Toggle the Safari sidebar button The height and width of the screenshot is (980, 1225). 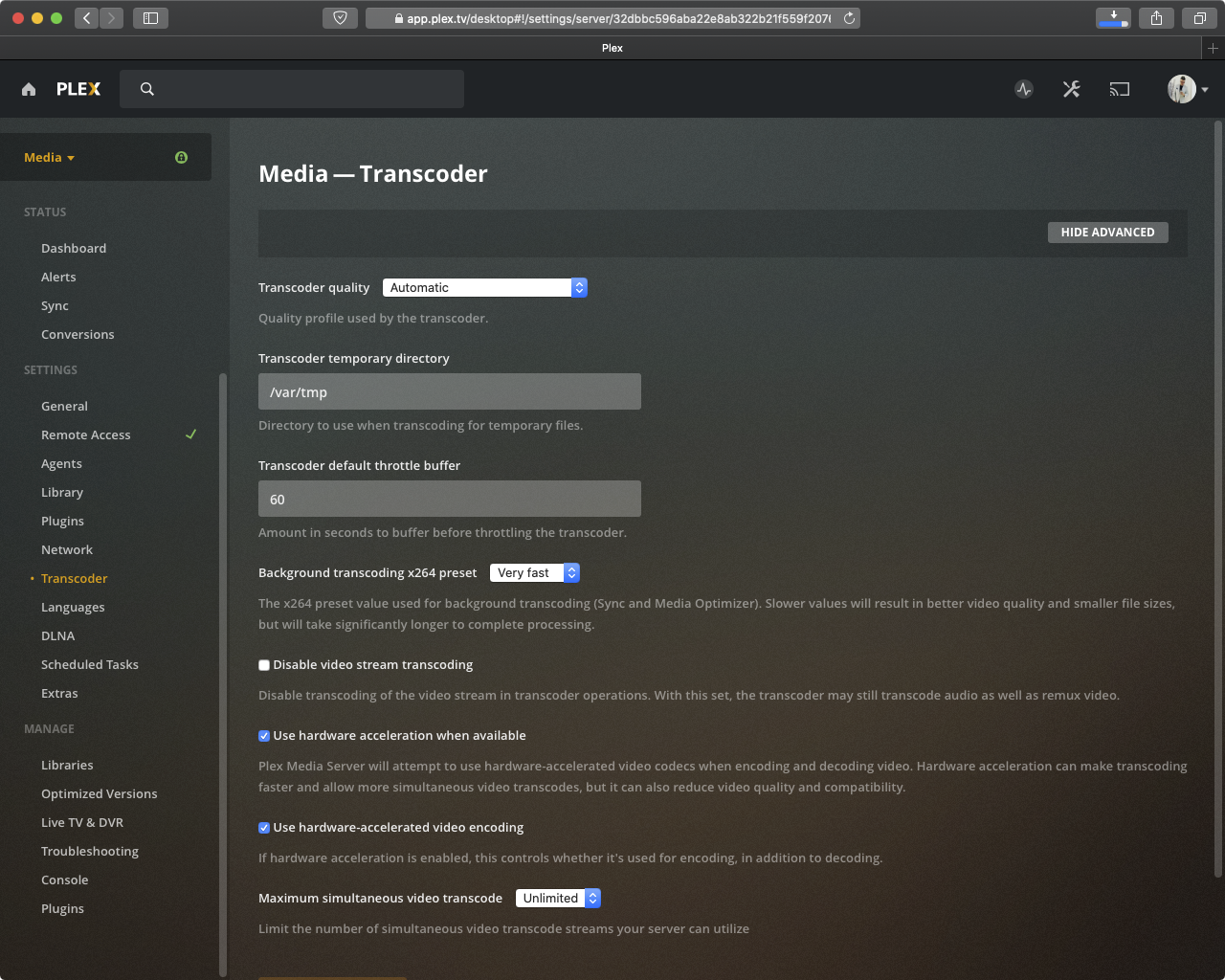tap(150, 17)
